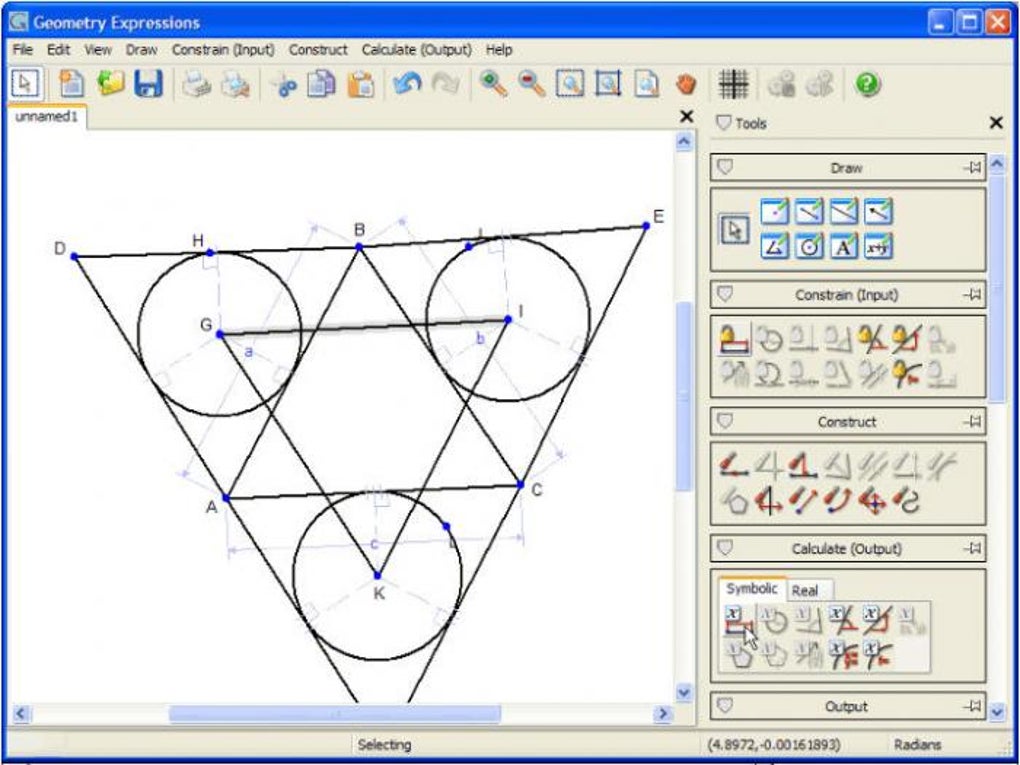Viewport: 1020px width, 765px height.
Task: Open the File menu
Action: pyautogui.click(x=22, y=49)
